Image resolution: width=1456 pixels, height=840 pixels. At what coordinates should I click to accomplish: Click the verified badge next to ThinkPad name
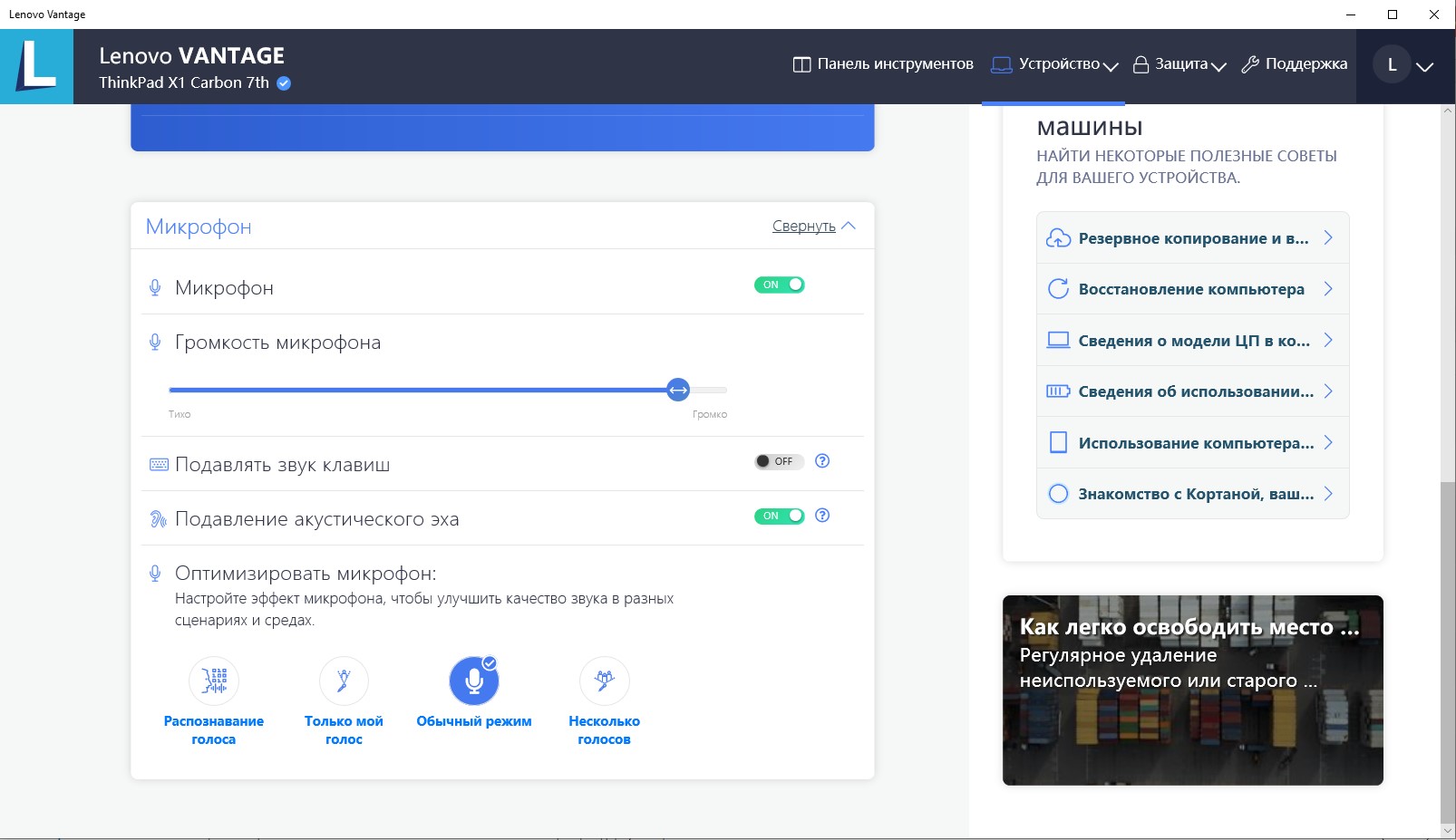click(284, 83)
